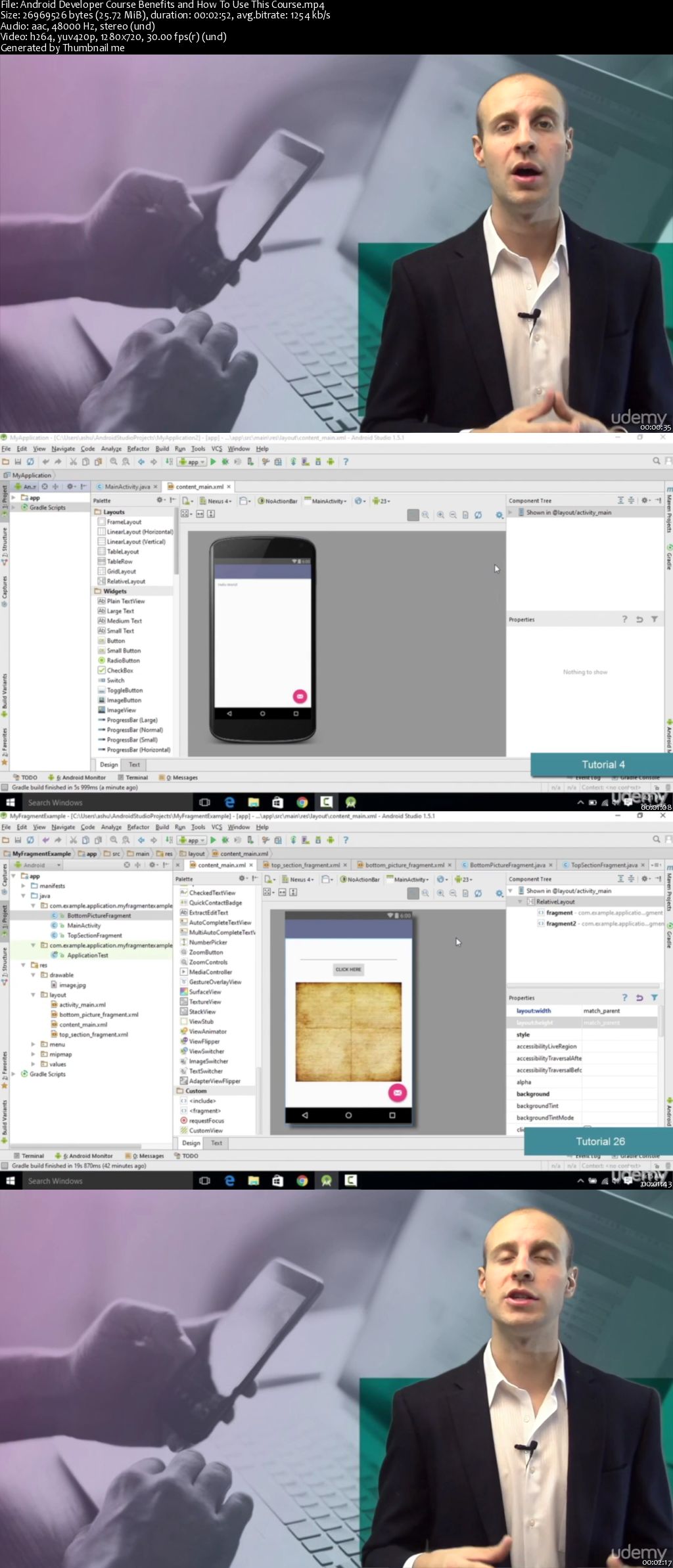The height and width of the screenshot is (1568, 673).
Task: Tap back triangle in Tutorial 26 phone preview
Action: point(305,1115)
